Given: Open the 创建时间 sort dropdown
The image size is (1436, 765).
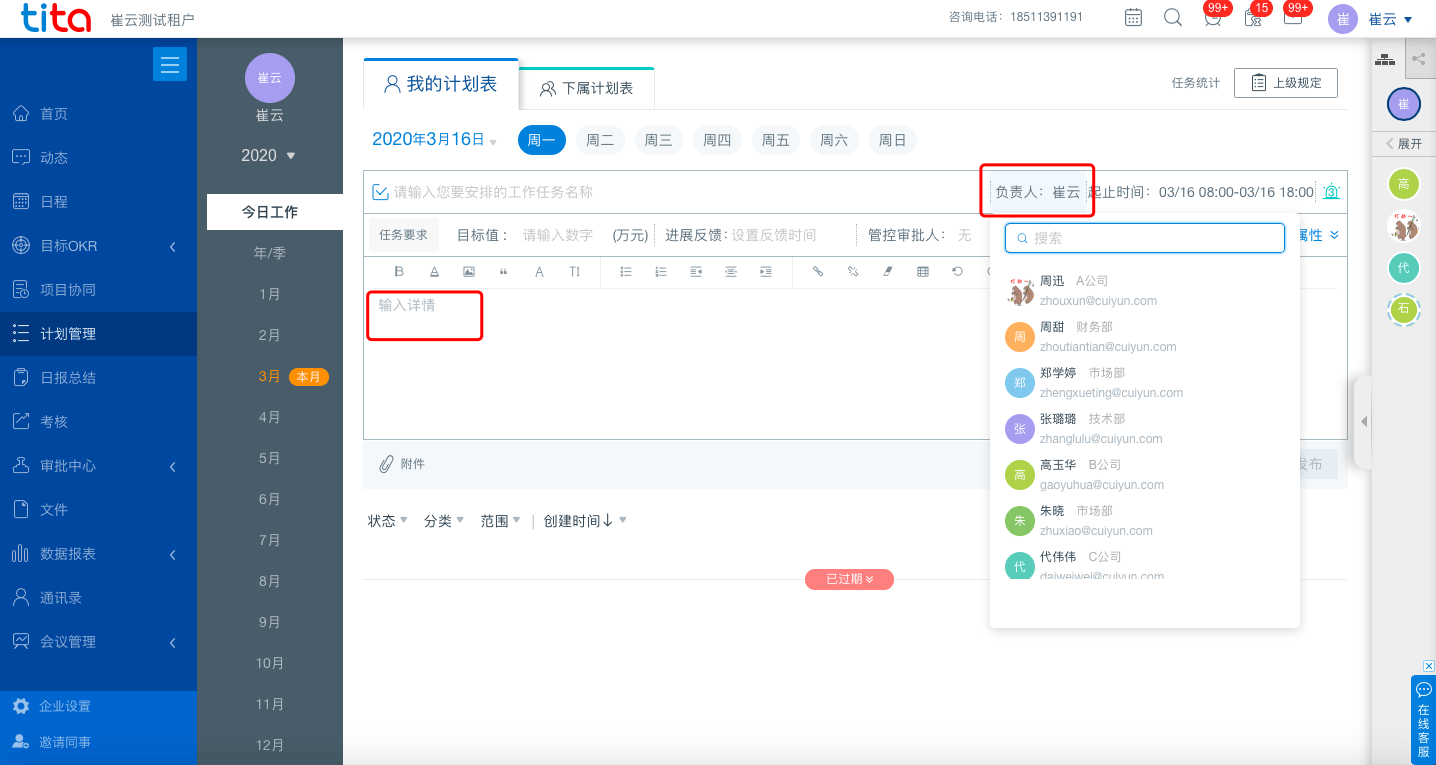Looking at the screenshot, I should coord(585,521).
